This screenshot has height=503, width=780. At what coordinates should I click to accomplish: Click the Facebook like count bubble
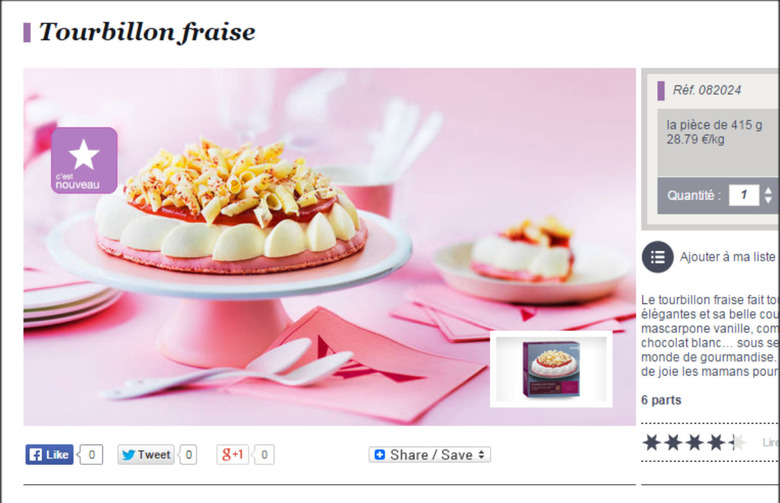(x=91, y=454)
